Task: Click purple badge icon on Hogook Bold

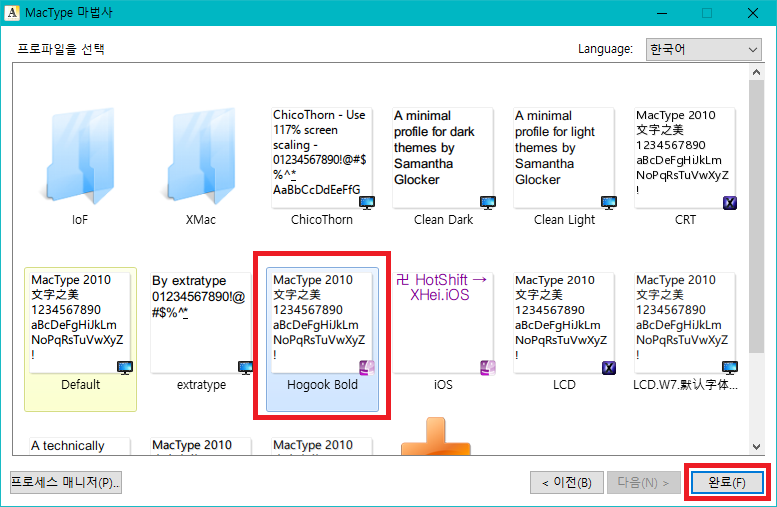Action: (367, 367)
